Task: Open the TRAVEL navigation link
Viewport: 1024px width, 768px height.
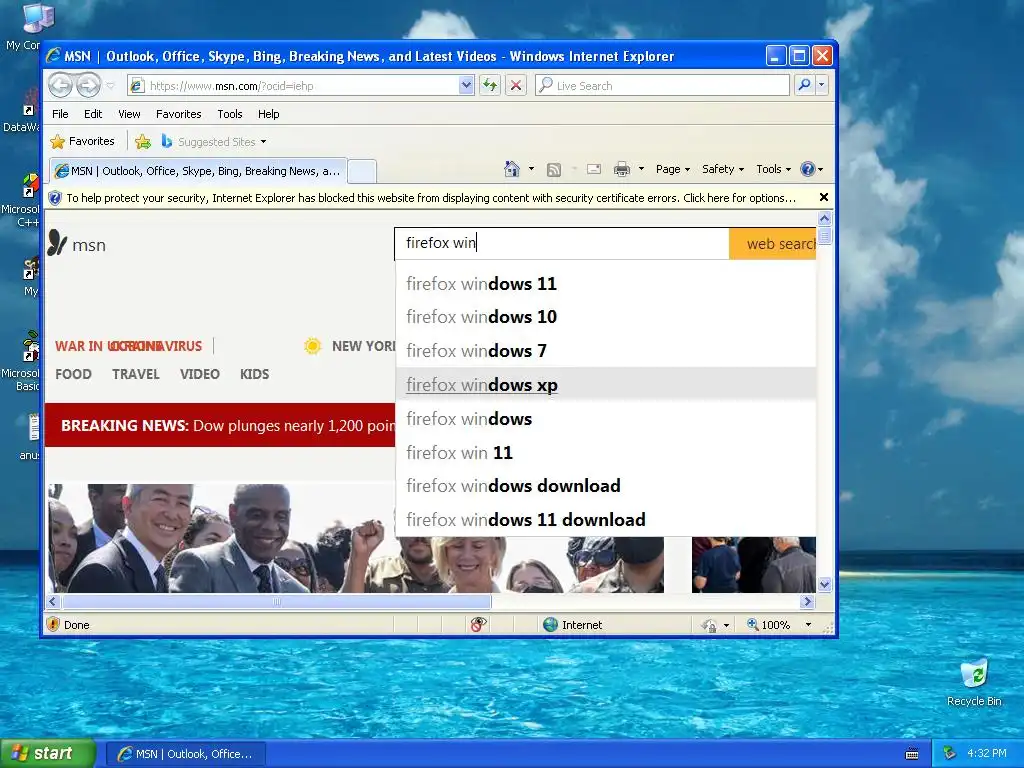Action: click(x=136, y=374)
